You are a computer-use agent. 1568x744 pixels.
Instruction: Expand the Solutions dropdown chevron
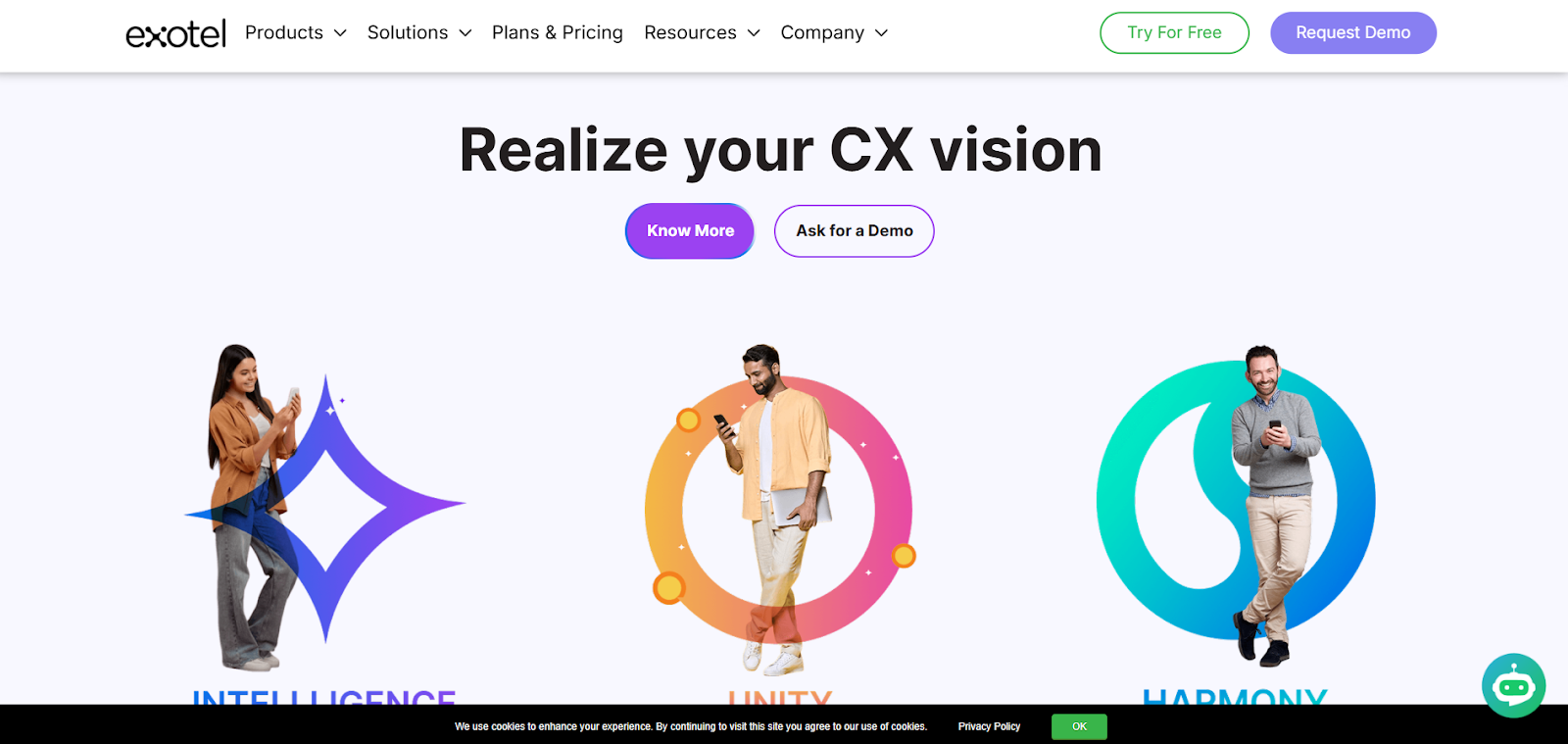tap(465, 33)
